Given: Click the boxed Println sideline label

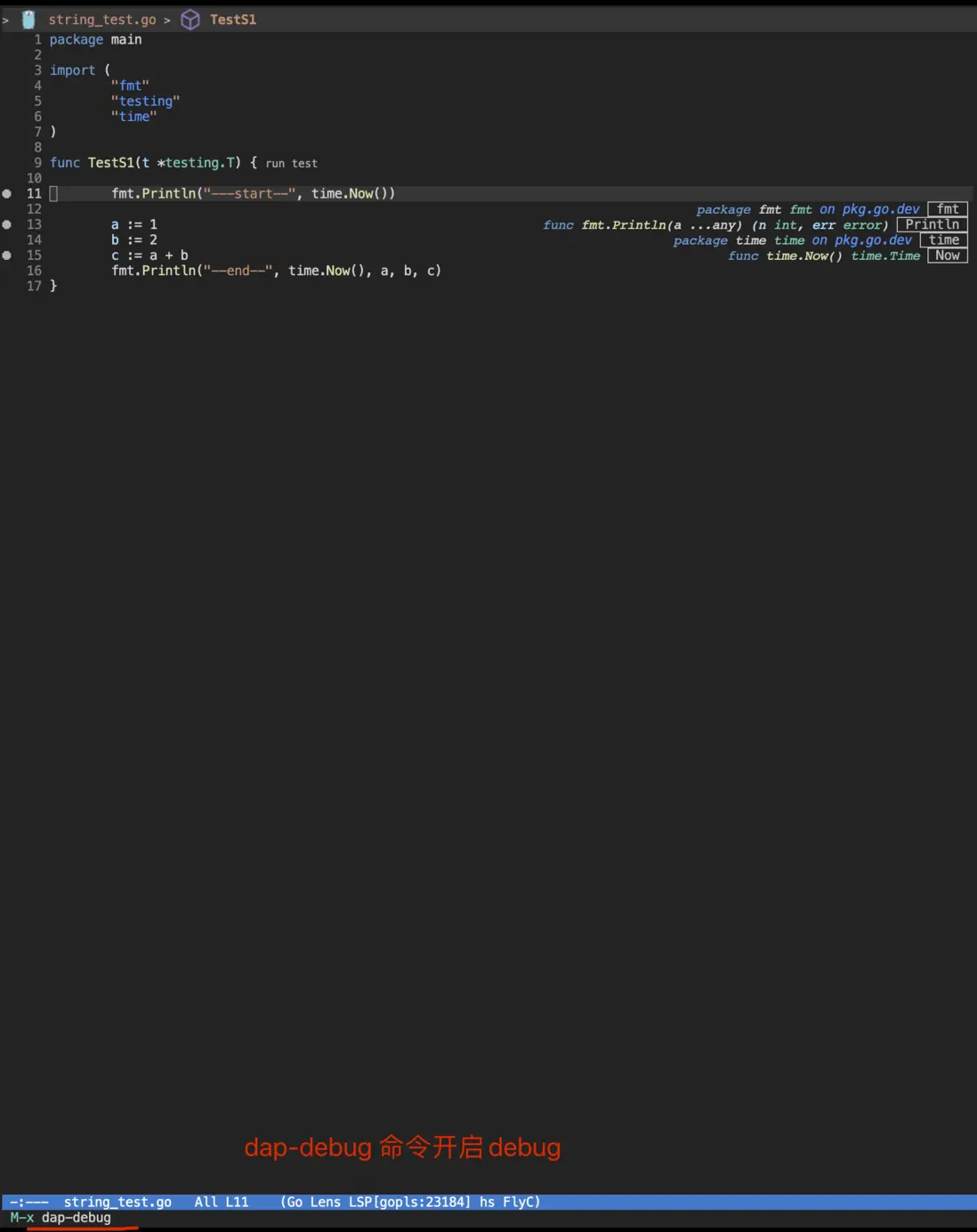Looking at the screenshot, I should [x=932, y=224].
